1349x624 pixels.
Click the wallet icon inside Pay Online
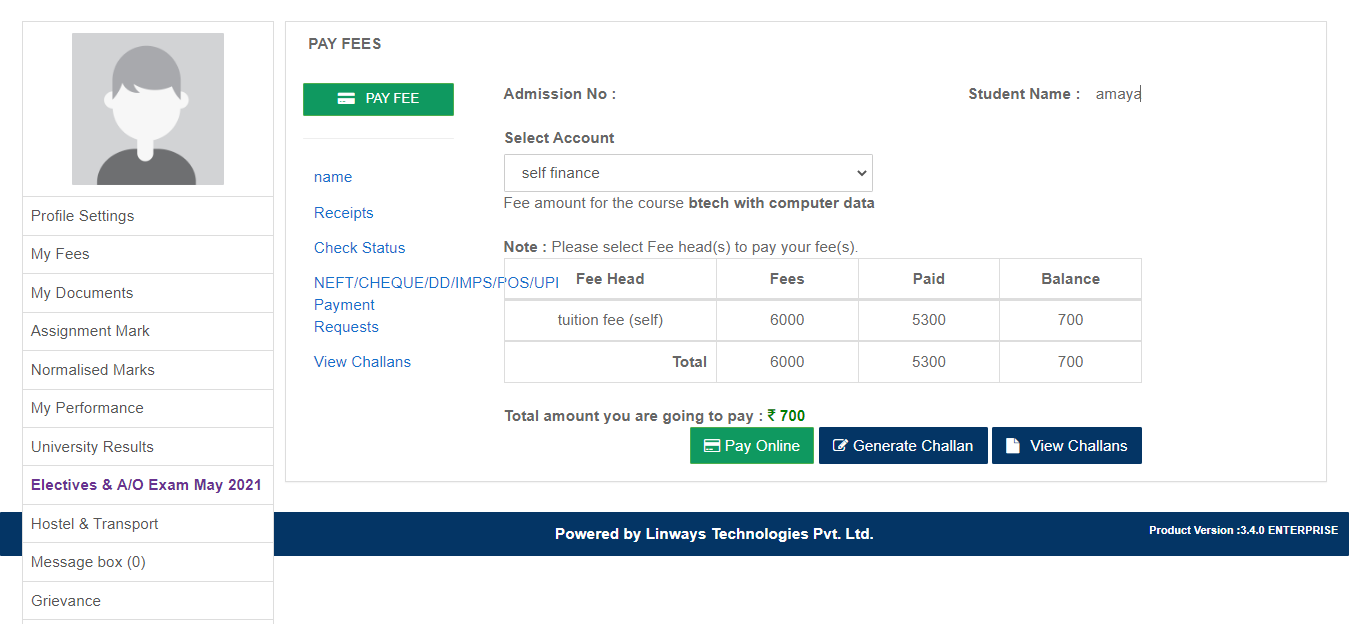[x=713, y=445]
